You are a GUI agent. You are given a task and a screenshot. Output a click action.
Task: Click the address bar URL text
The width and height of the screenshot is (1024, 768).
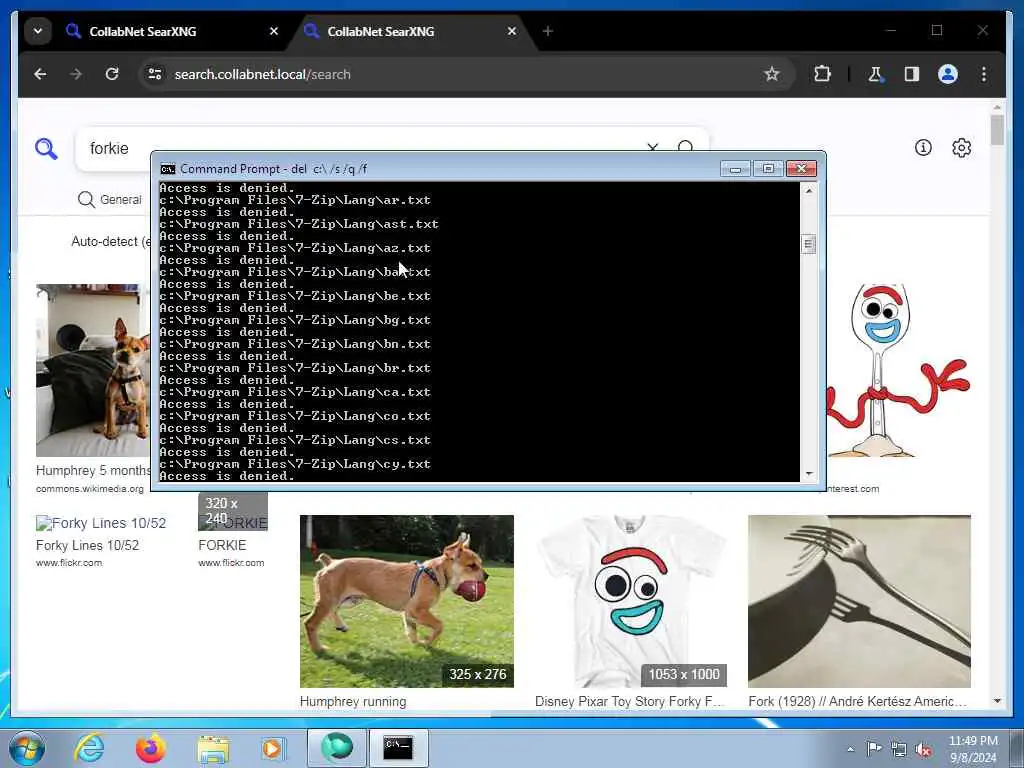click(263, 74)
